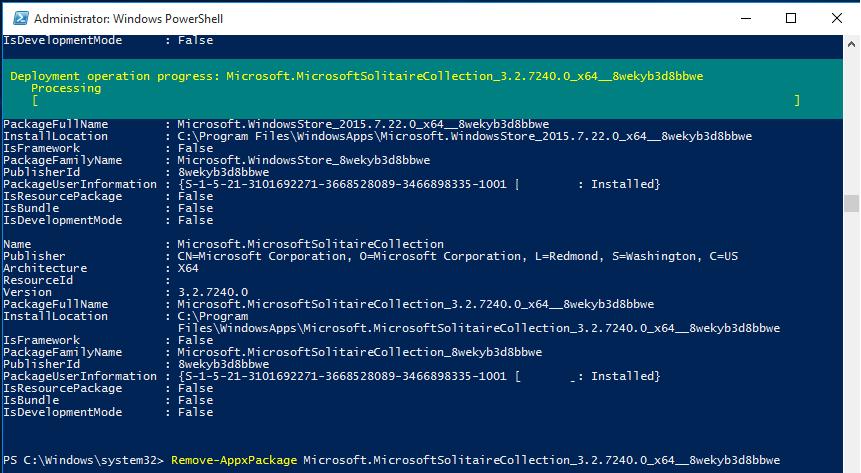861x473 pixels.
Task: Click the Name value Microsoft.MicrosoftSolitaireCollection
Action: coord(310,244)
